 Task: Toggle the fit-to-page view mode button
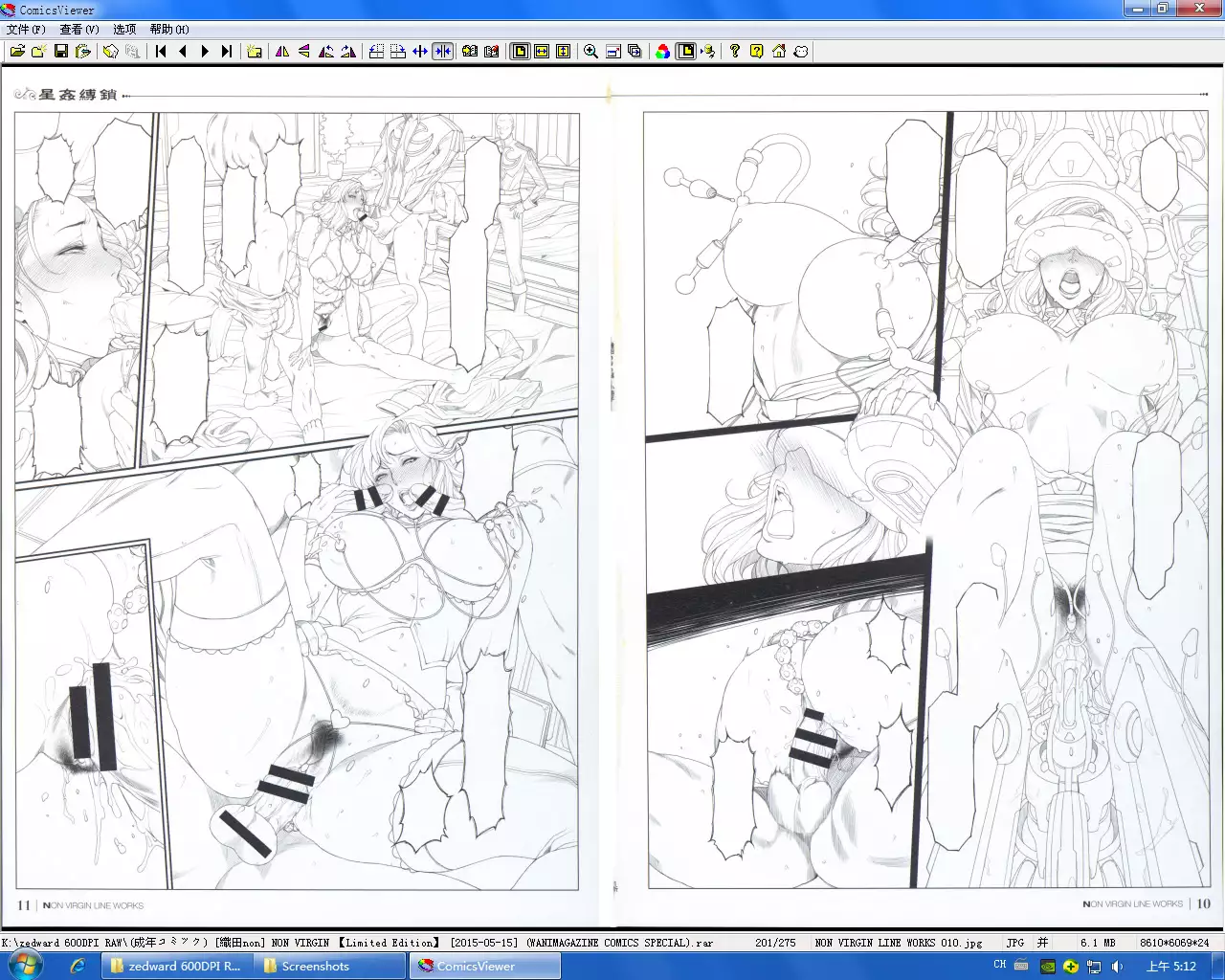pyautogui.click(x=520, y=52)
